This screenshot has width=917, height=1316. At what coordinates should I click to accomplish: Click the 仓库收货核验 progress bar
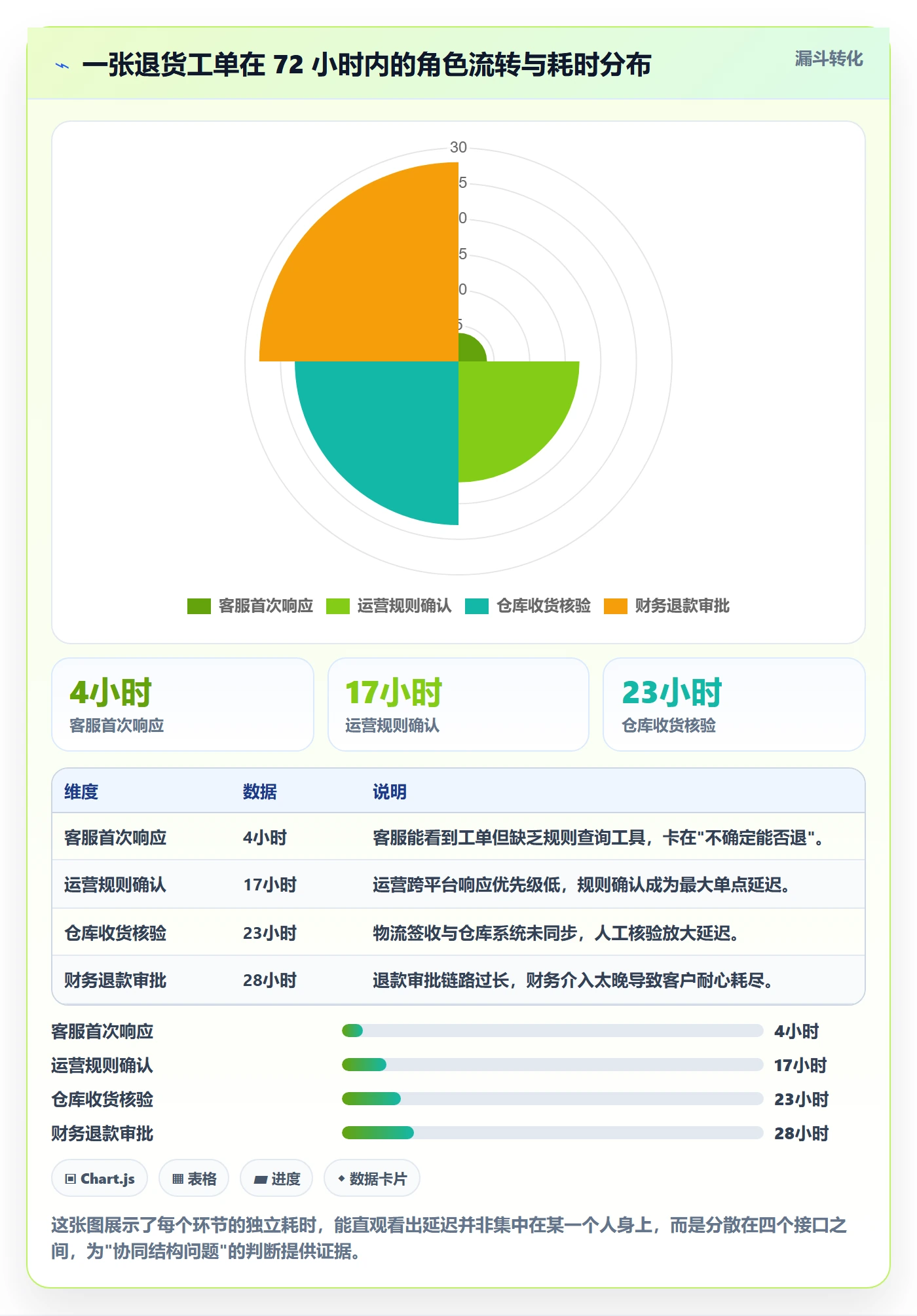coord(552,1099)
